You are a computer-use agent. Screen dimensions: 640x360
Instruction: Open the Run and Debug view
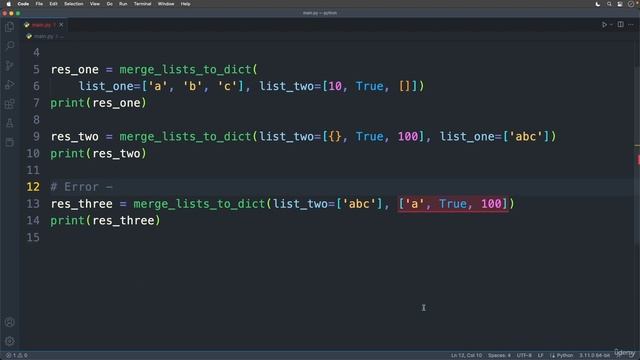pos(10,84)
